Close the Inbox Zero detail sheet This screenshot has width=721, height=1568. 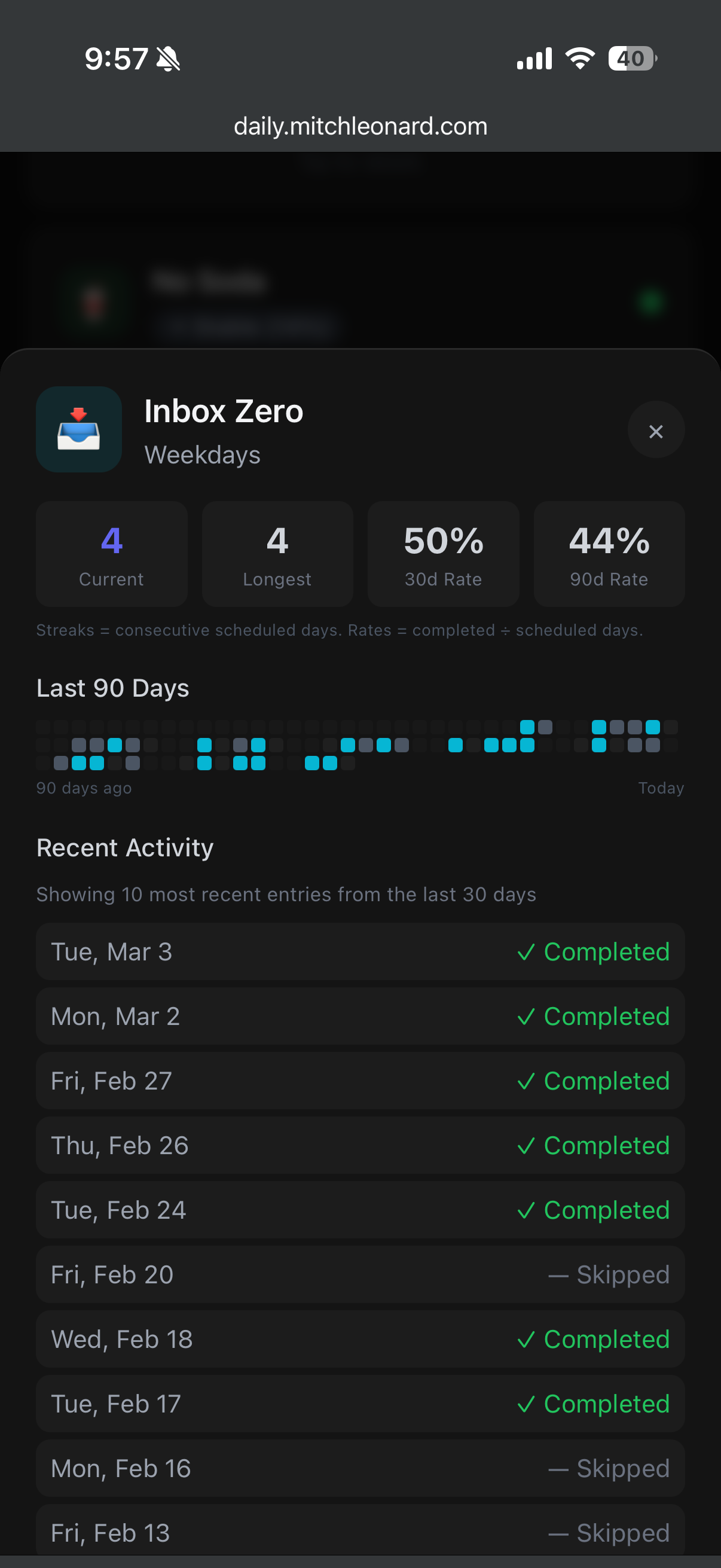pyautogui.click(x=655, y=431)
